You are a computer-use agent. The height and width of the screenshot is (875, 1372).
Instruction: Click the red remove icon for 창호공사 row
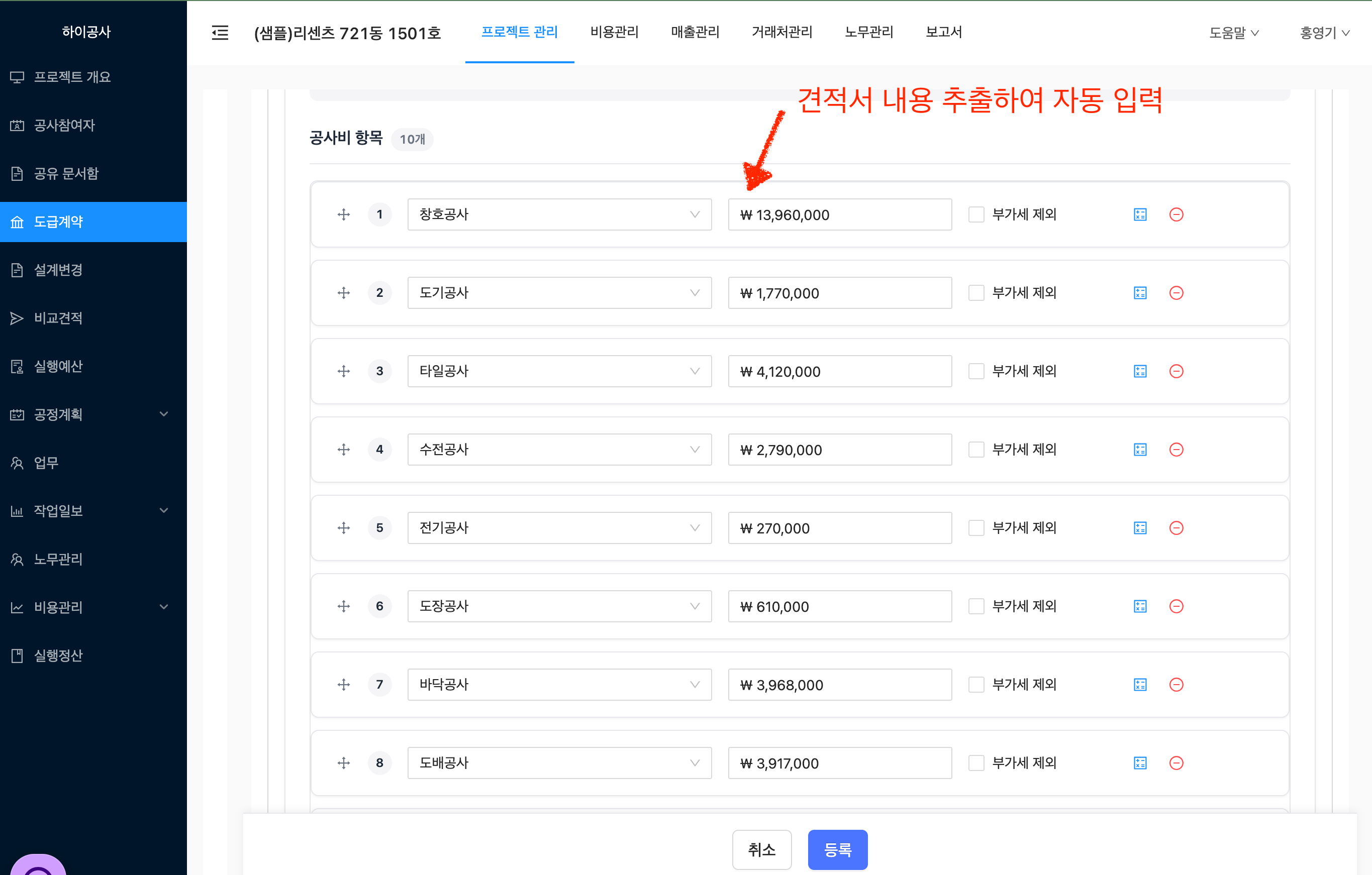pos(1176,214)
